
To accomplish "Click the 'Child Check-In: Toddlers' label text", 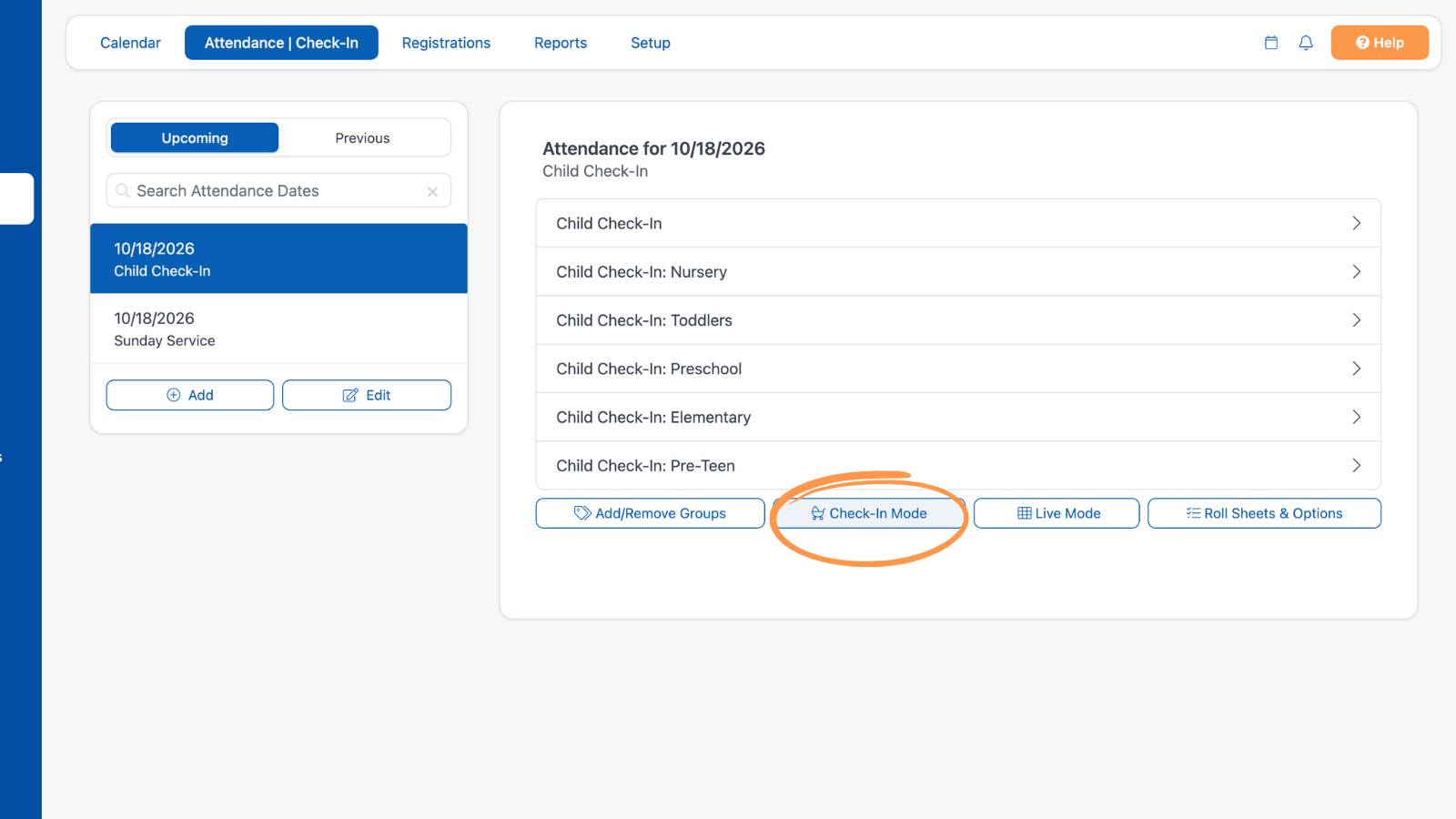I will coord(644,320).
